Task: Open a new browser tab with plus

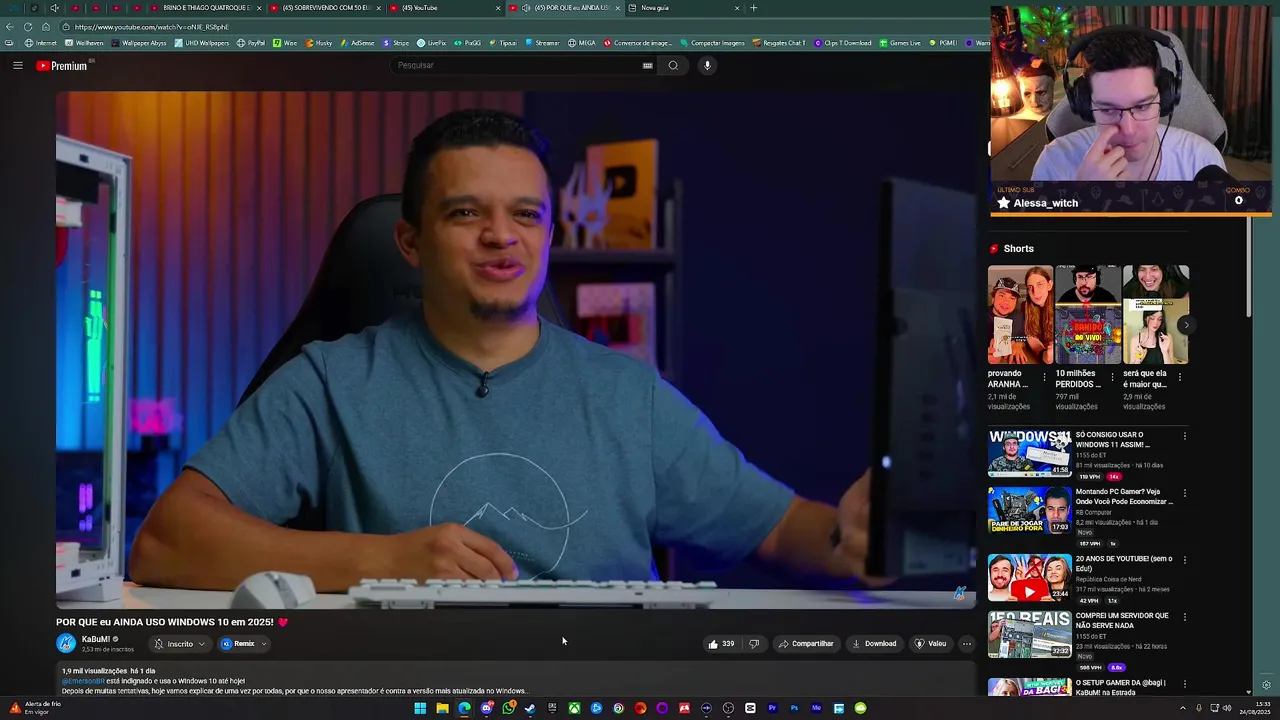Action: pyautogui.click(x=754, y=8)
